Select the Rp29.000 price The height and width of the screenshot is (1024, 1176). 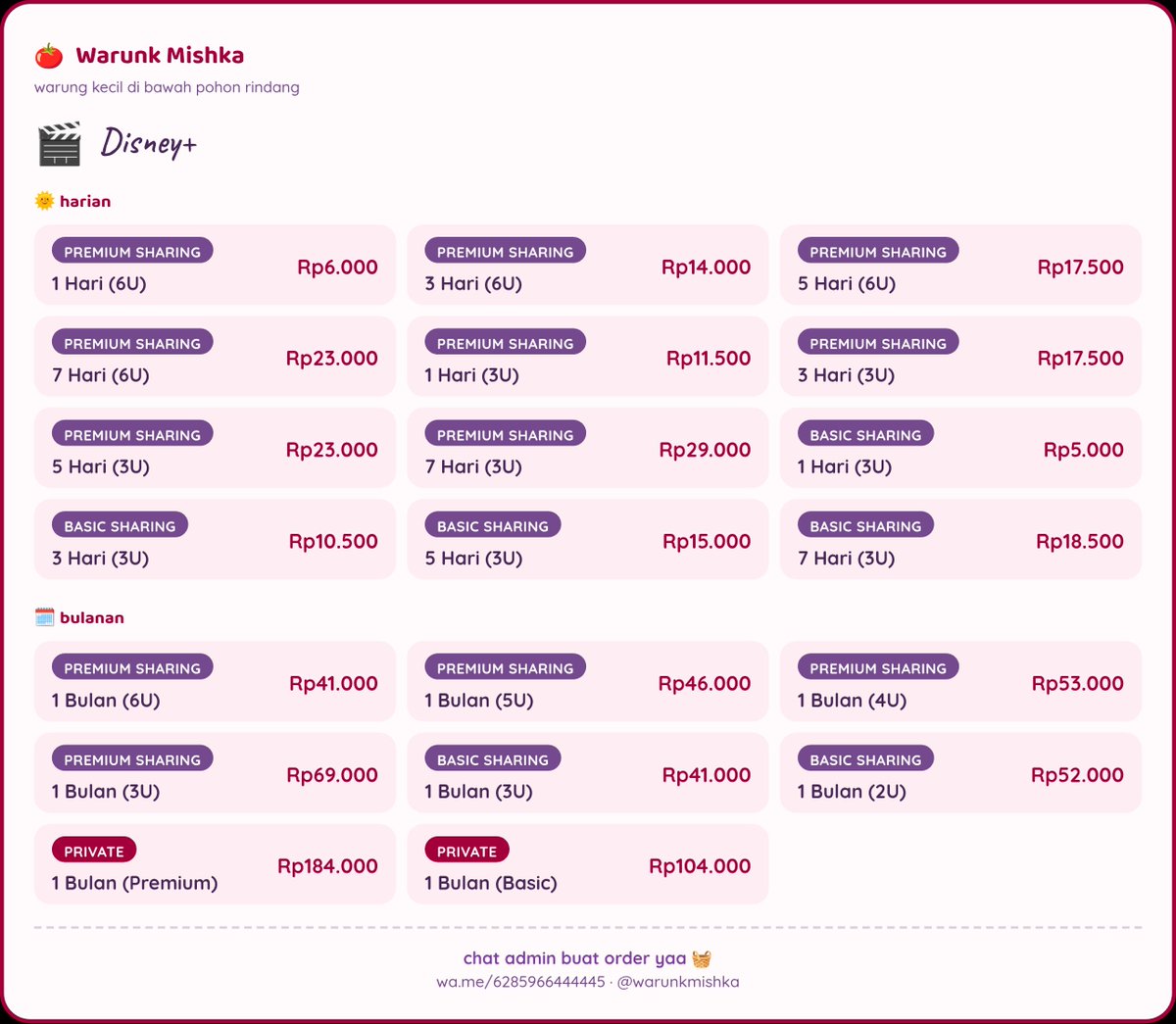[x=705, y=450]
